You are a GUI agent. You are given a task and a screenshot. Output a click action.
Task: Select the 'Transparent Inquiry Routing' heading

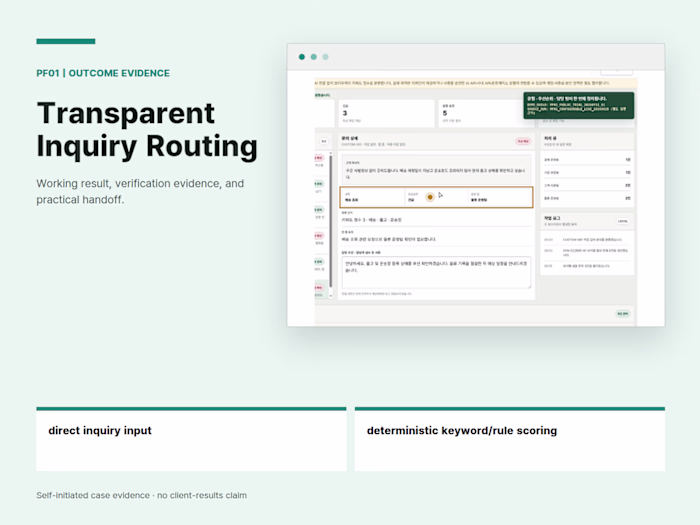(147, 129)
